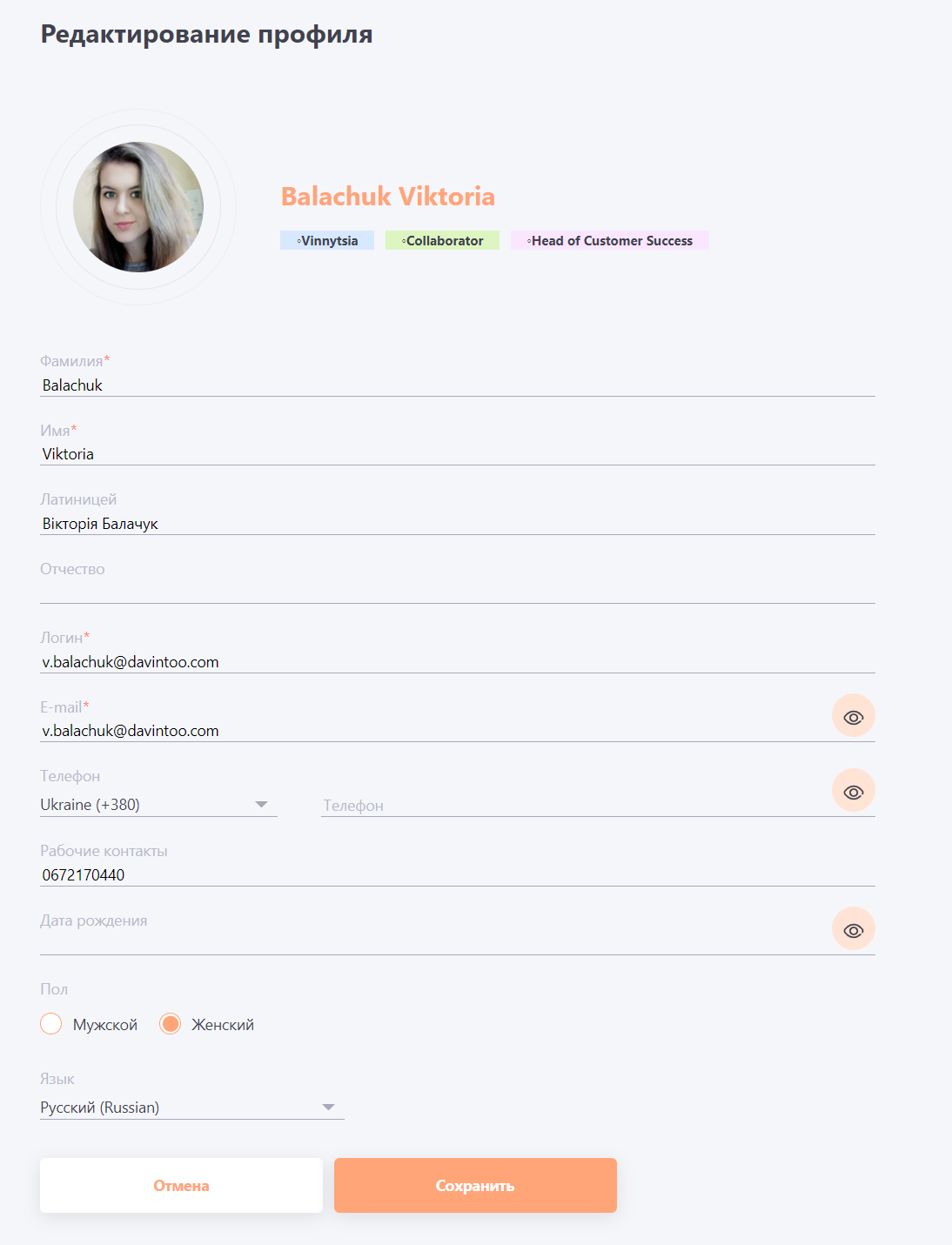The image size is (952, 1245).
Task: Click the Рабочие контакты field with 0672170440
Action: [x=458, y=875]
